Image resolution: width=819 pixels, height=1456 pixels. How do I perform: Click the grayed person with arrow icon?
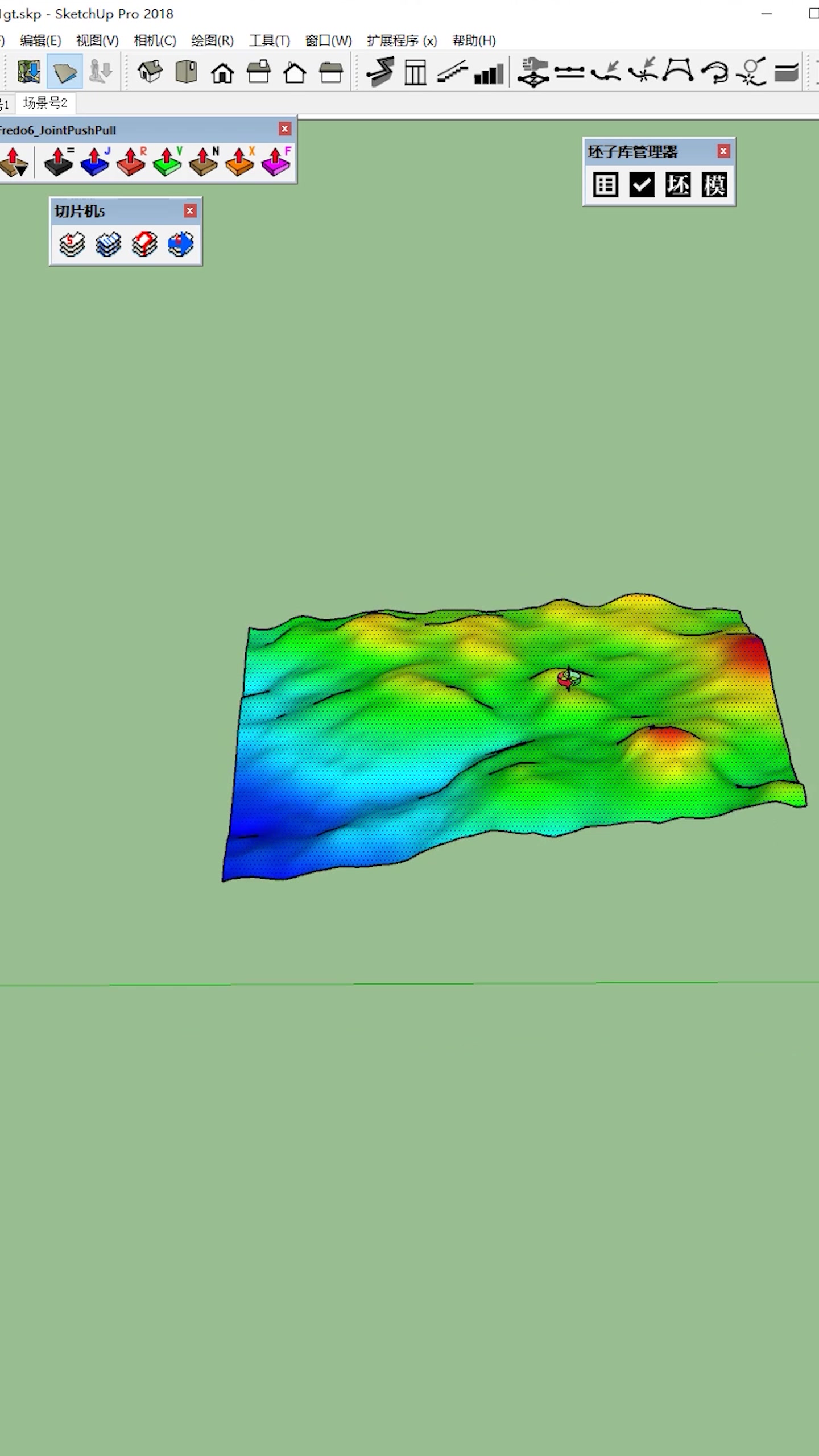101,72
